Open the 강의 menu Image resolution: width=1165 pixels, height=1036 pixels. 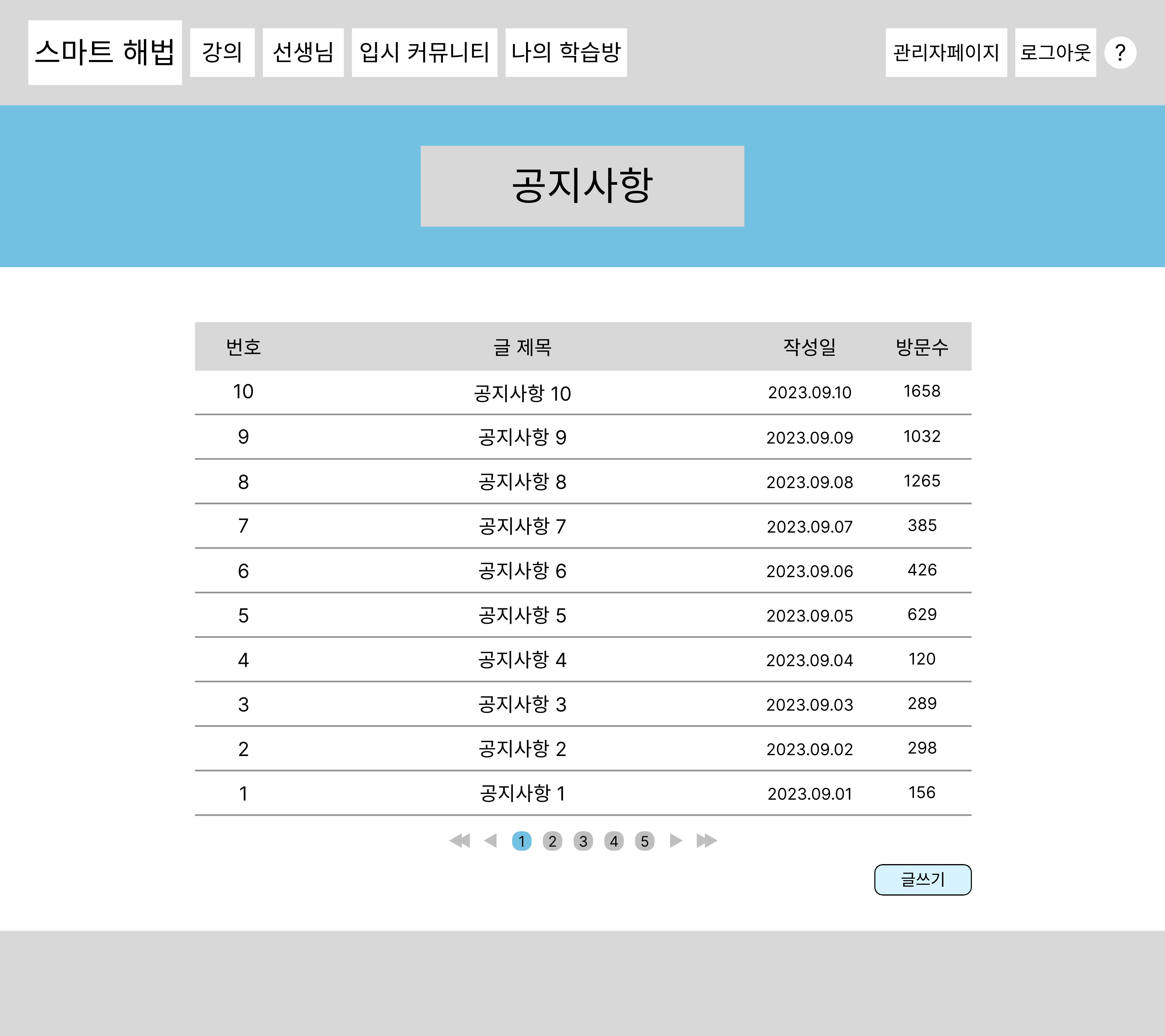[222, 52]
